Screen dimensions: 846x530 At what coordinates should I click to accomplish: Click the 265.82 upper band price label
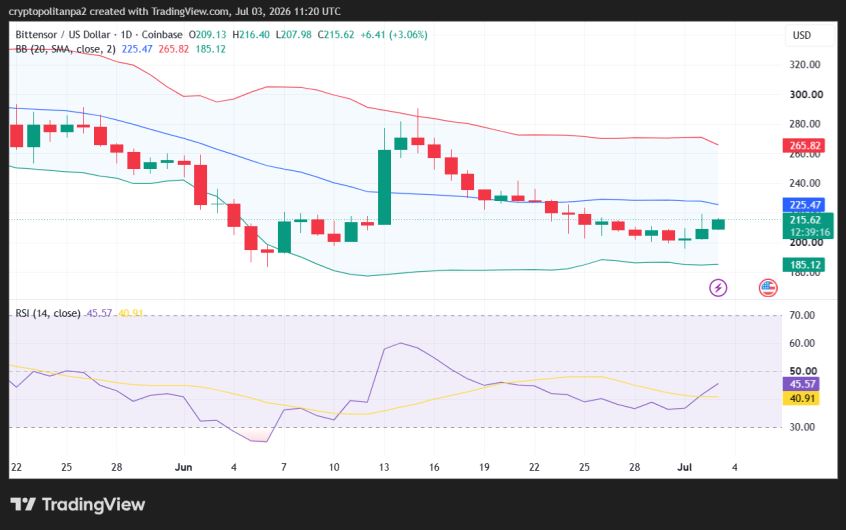(x=804, y=145)
